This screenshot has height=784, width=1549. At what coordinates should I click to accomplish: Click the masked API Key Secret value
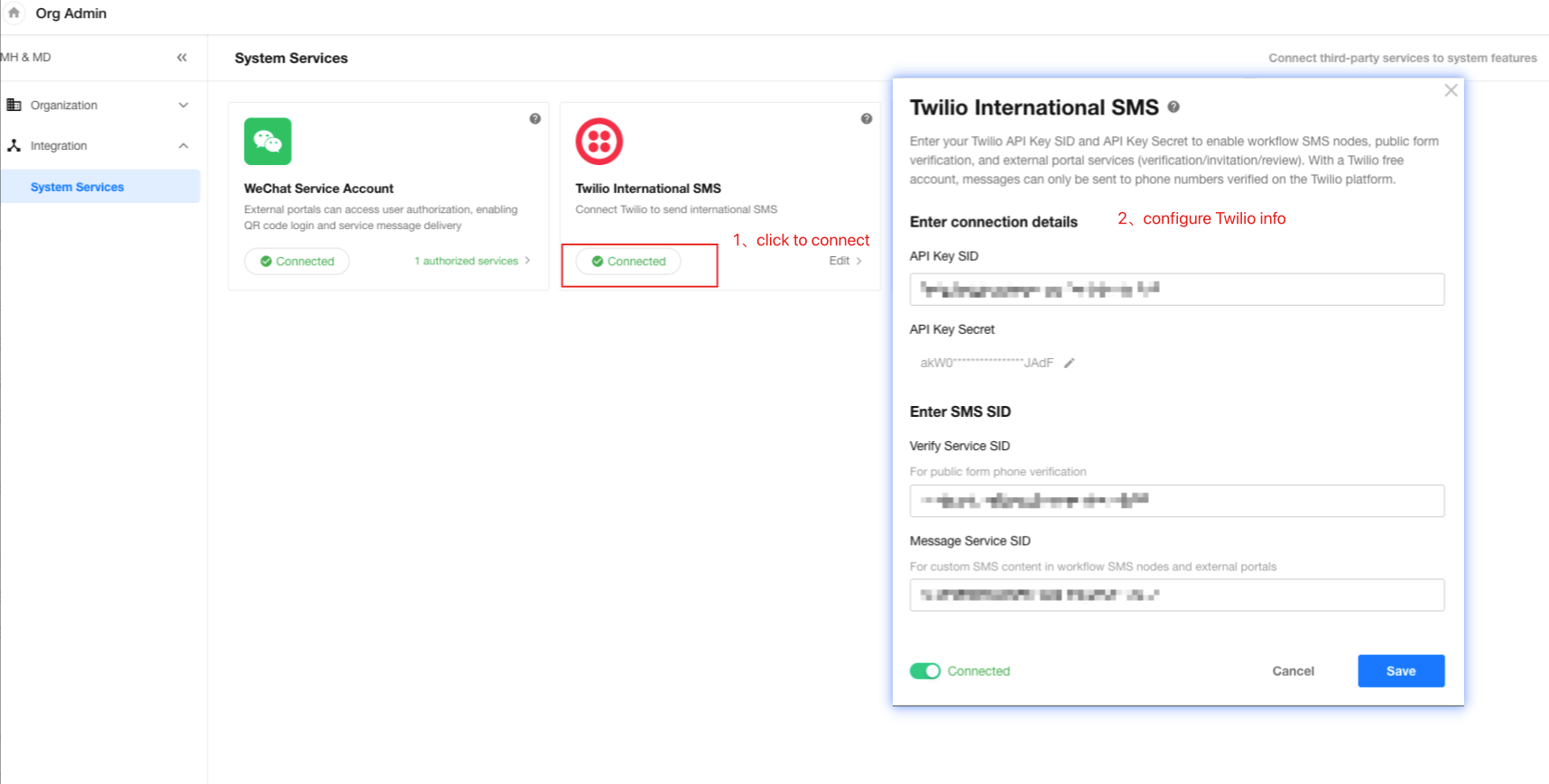coord(987,363)
